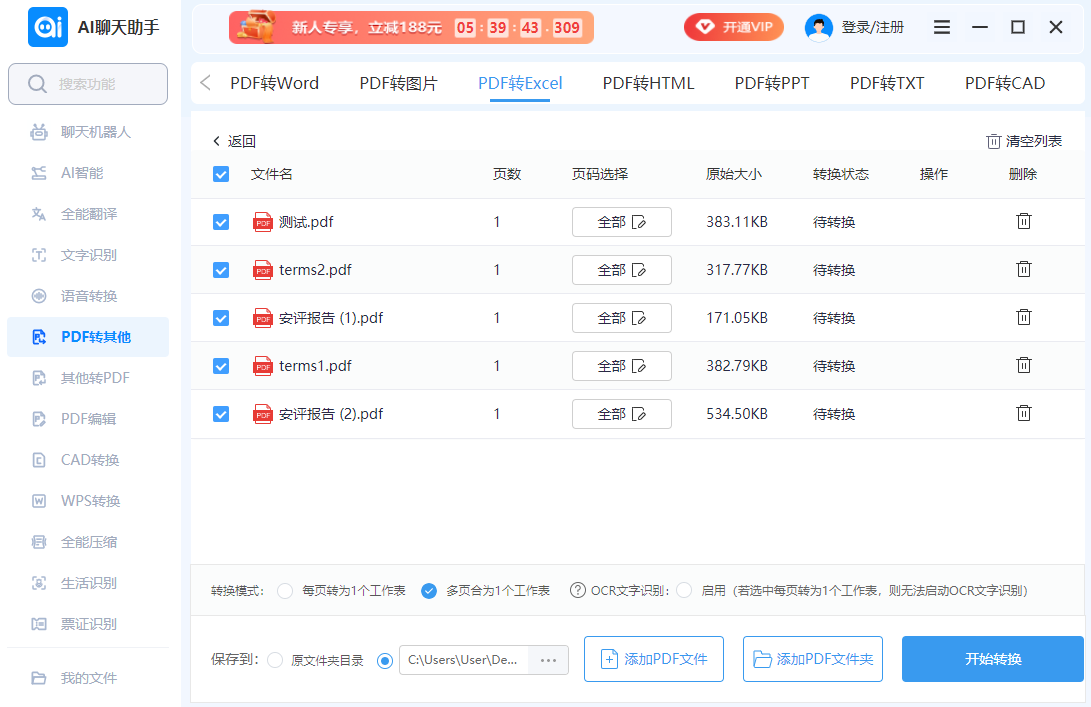This screenshot has width=1091, height=707.
Task: Click the 开始转换 button
Action: [x=992, y=659]
